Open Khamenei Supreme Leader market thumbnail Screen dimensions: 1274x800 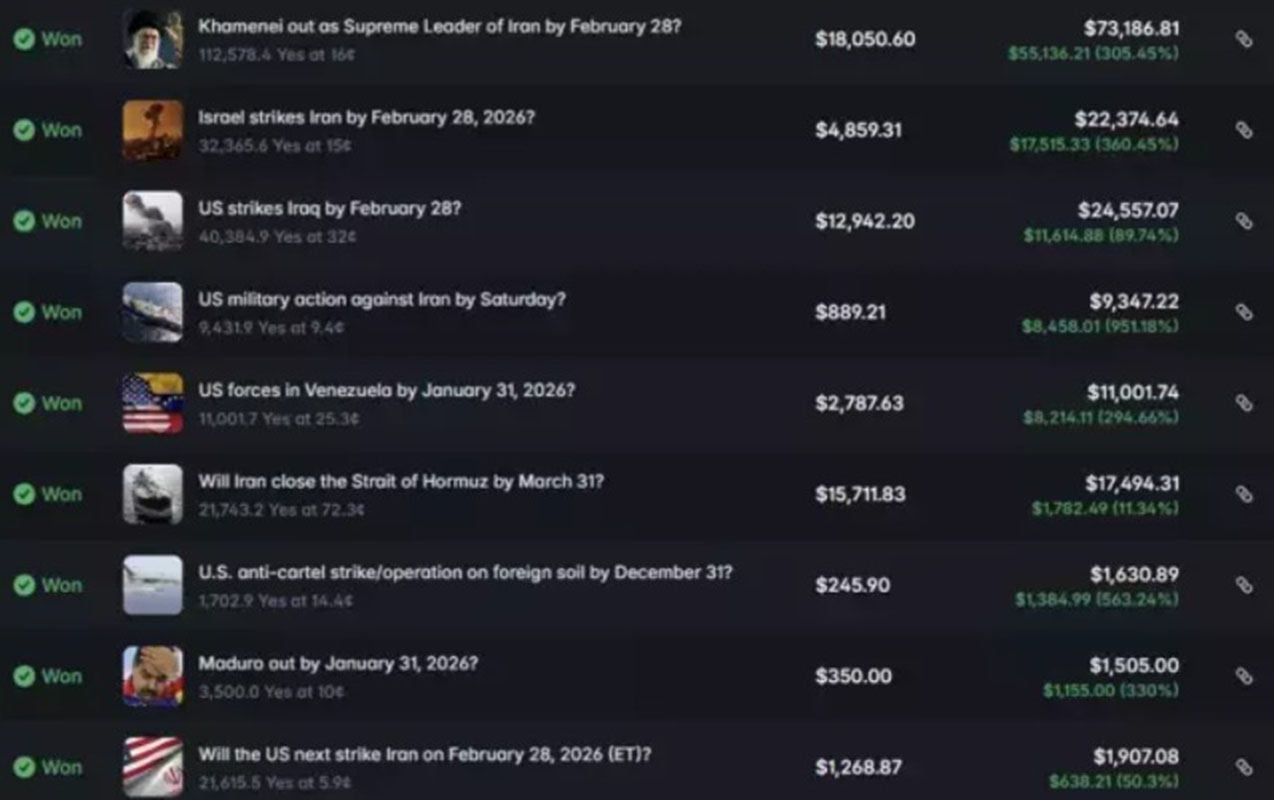coord(153,39)
